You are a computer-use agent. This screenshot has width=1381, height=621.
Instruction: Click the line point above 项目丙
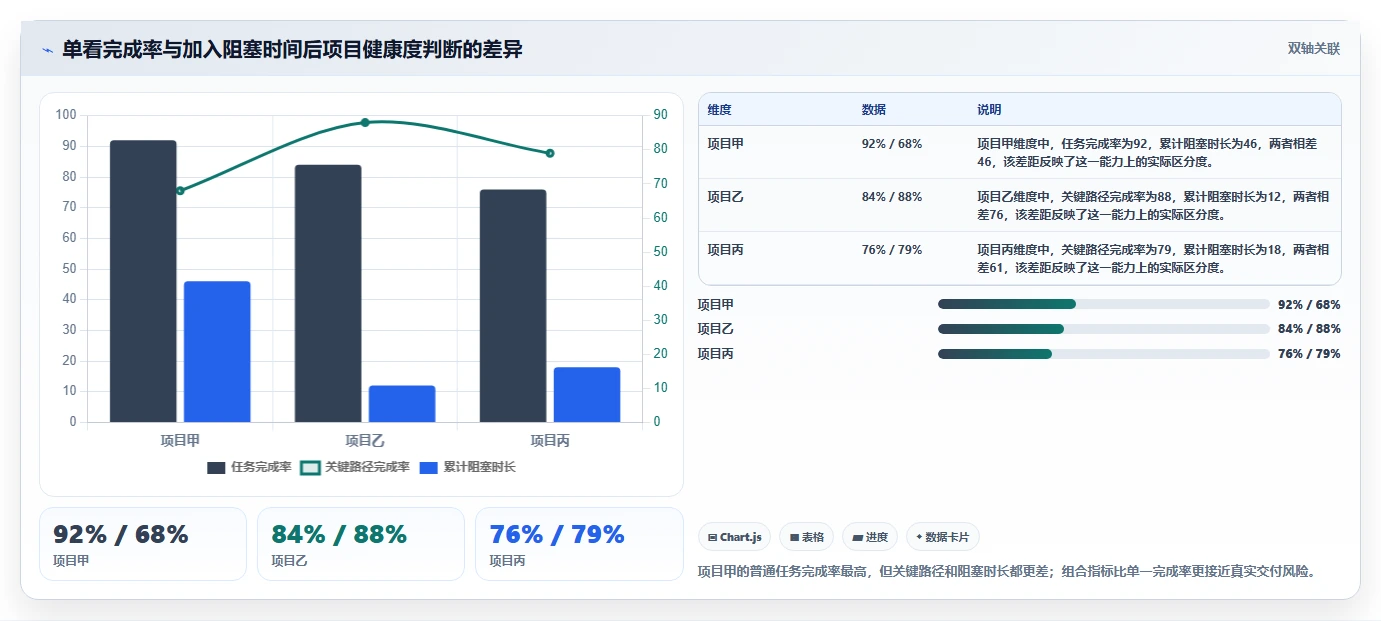point(550,153)
